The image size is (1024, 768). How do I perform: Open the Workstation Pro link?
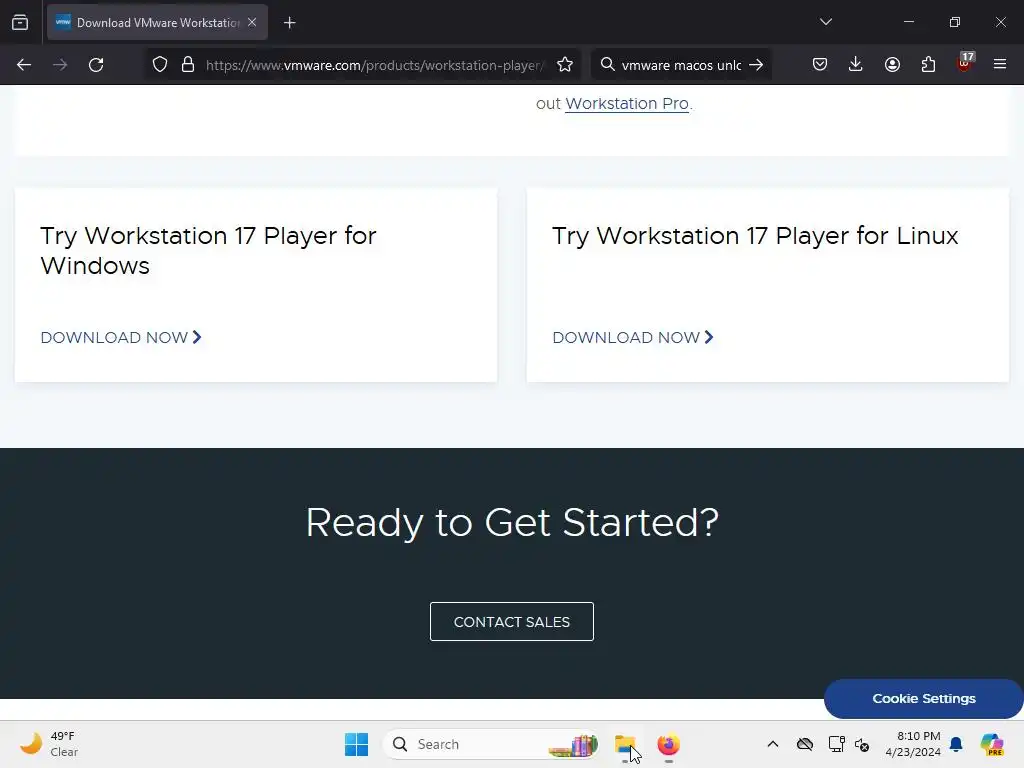[x=626, y=103]
